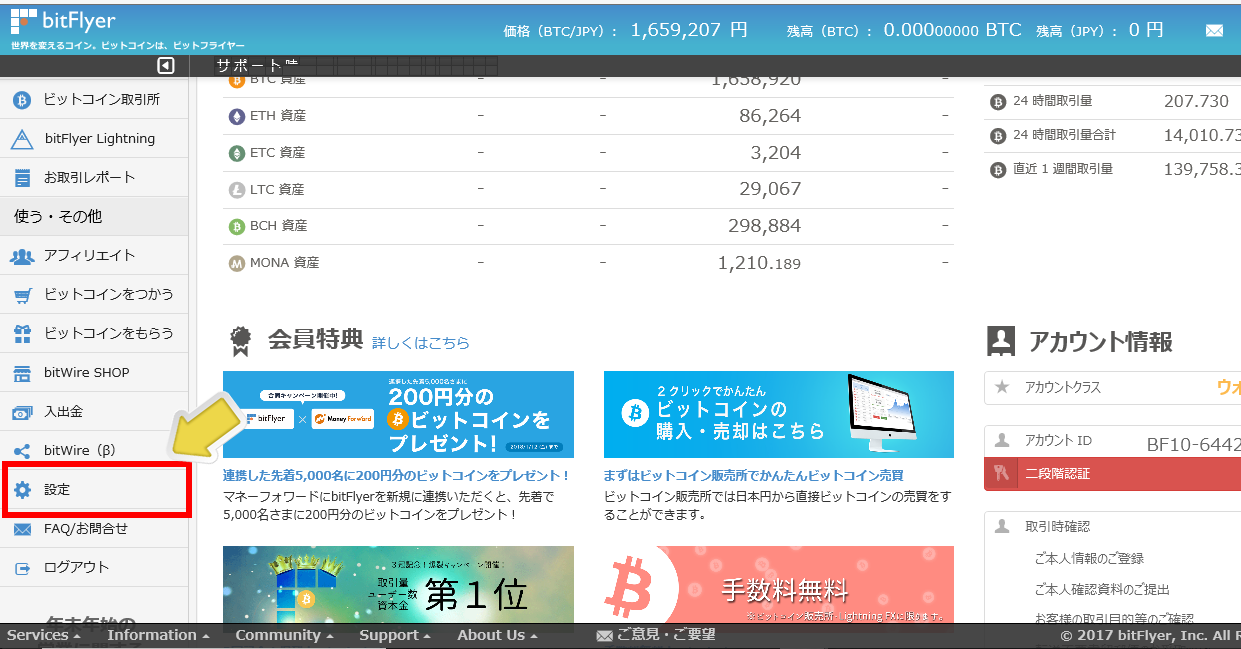Screen dimensions: 1241x649
Task: Click the 会員特典 badge icon
Action: coord(240,342)
